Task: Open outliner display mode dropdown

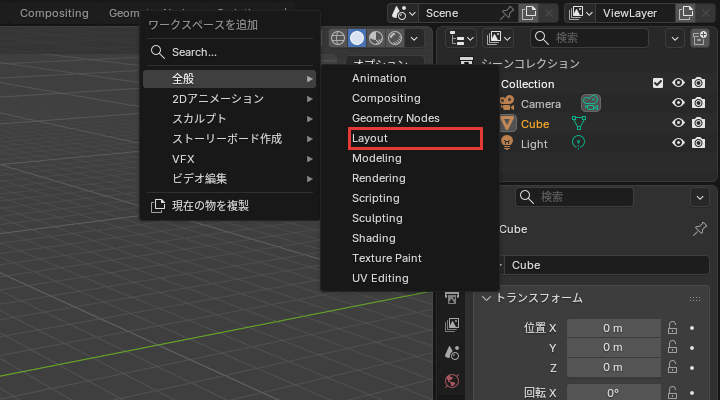Action: [x=498, y=39]
